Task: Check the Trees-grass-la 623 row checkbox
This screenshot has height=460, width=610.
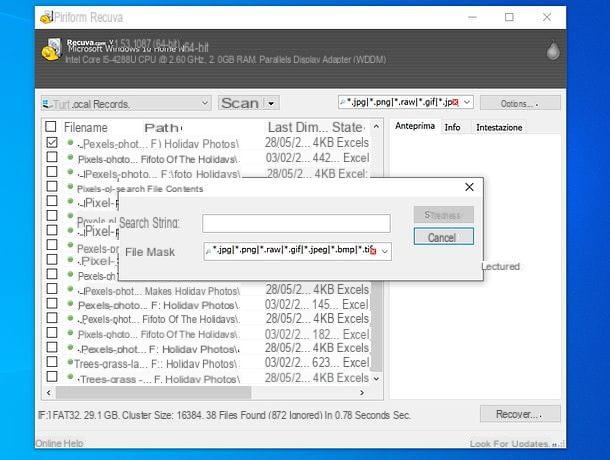Action: point(52,362)
